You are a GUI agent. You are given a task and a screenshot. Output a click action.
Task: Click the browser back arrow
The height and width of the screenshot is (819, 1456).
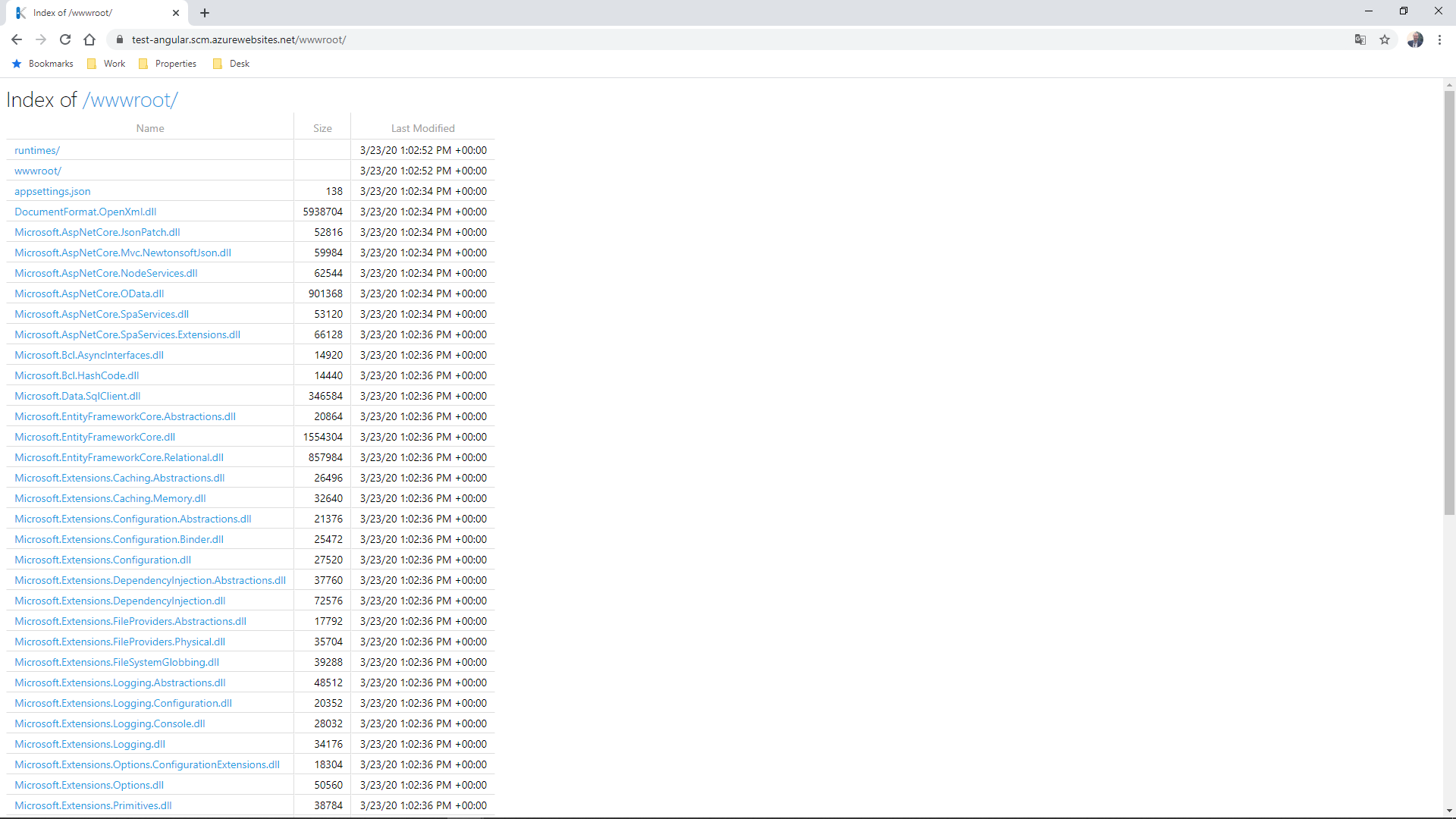pos(17,39)
